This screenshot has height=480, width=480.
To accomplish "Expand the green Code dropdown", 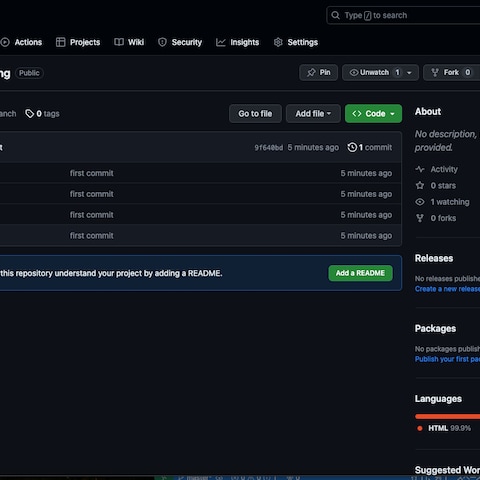I will [x=373, y=114].
